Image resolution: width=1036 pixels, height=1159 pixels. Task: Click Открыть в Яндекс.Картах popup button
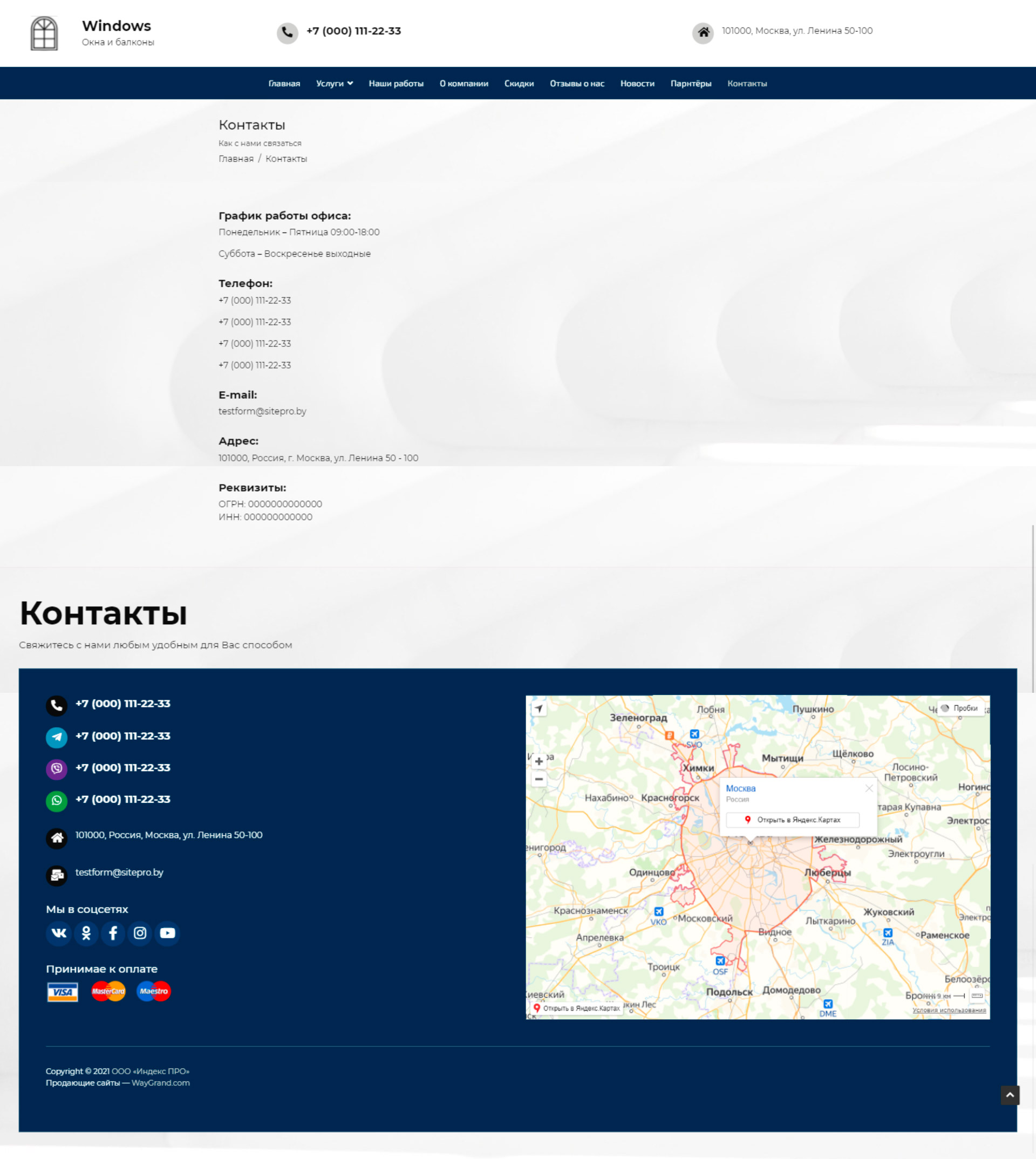tap(792, 820)
